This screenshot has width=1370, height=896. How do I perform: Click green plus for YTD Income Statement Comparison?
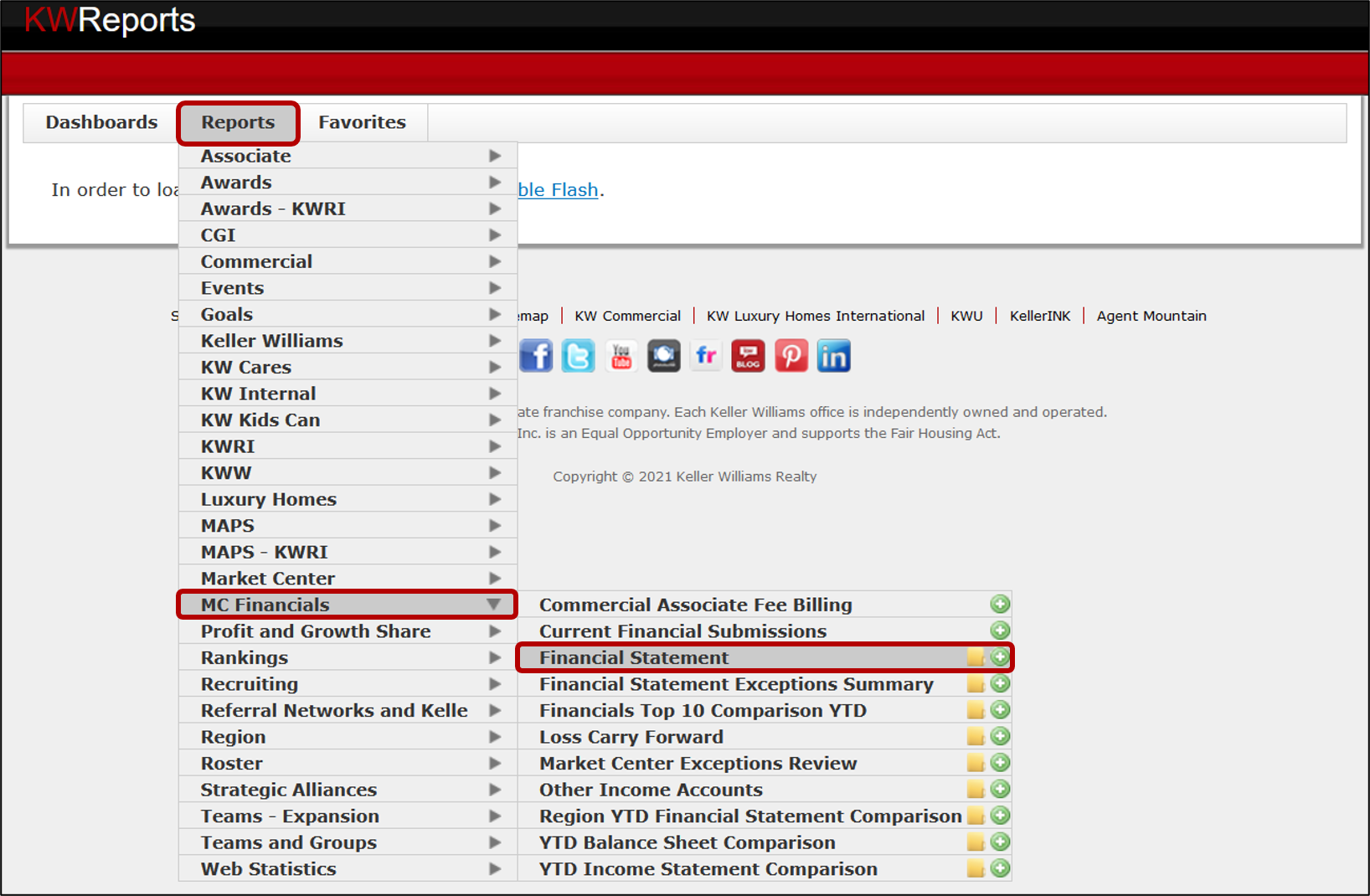(1000, 868)
